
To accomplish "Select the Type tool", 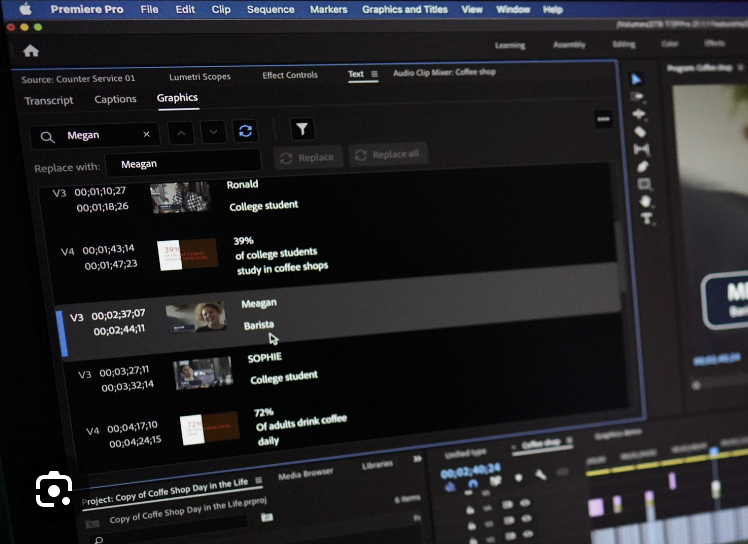I will point(647,217).
